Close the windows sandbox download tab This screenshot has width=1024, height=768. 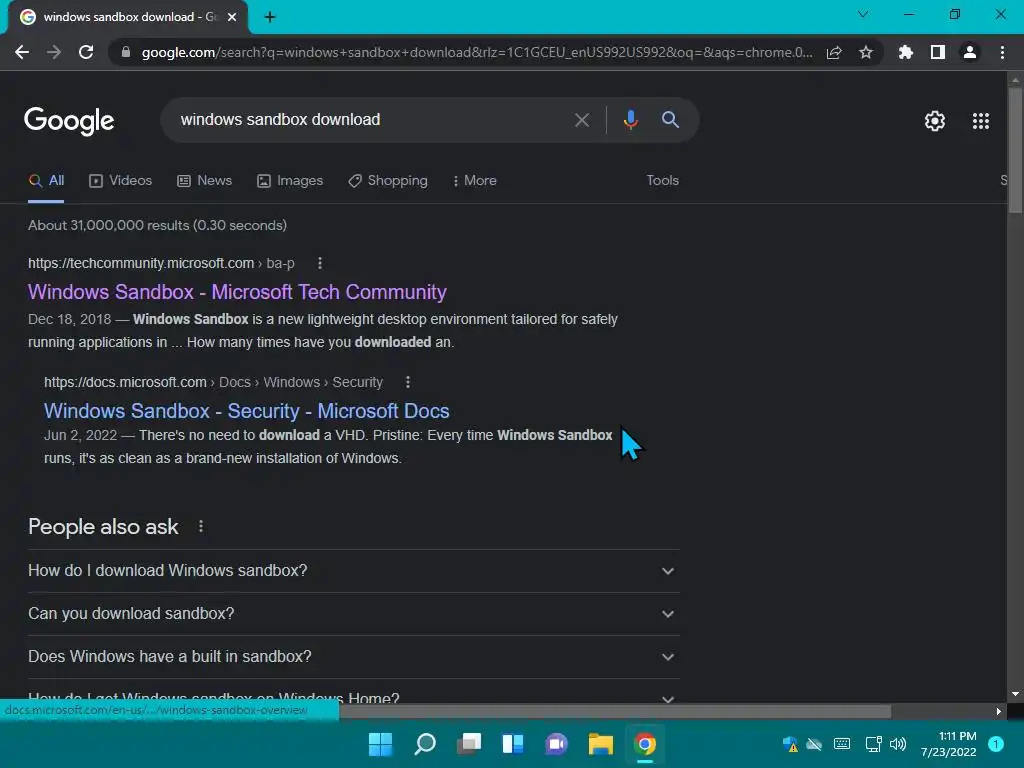(232, 17)
